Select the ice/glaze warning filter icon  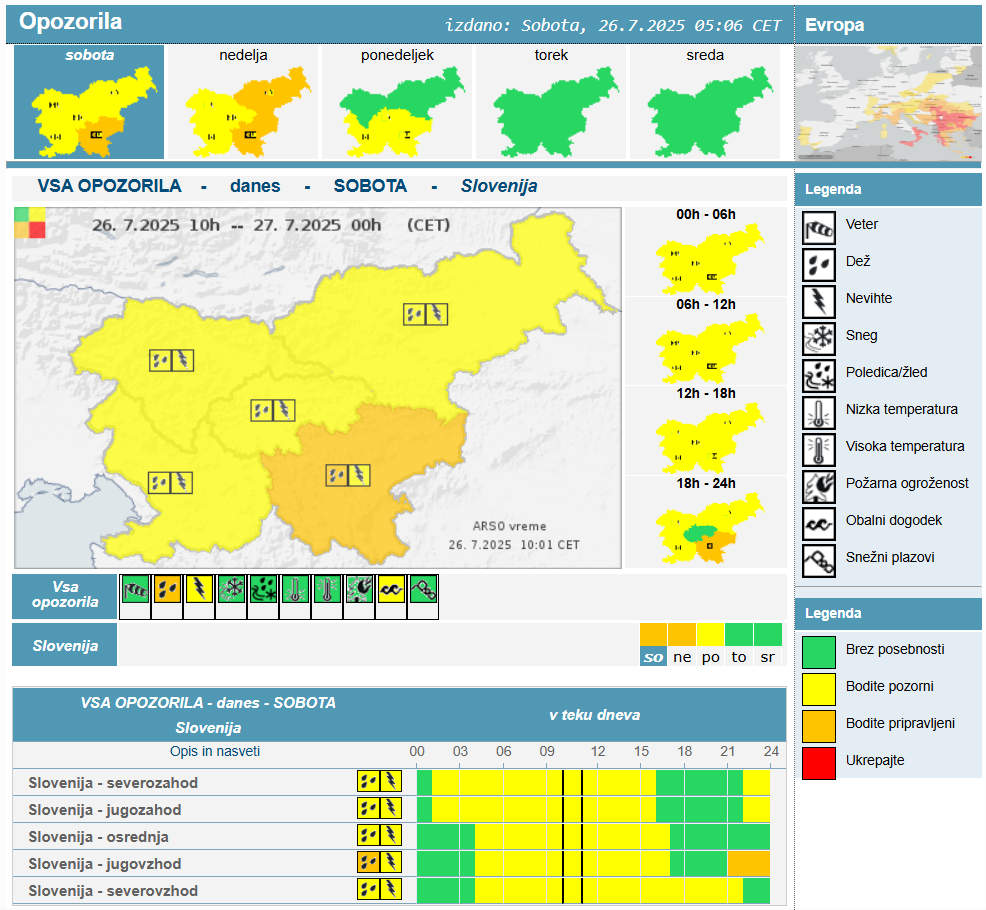(263, 589)
